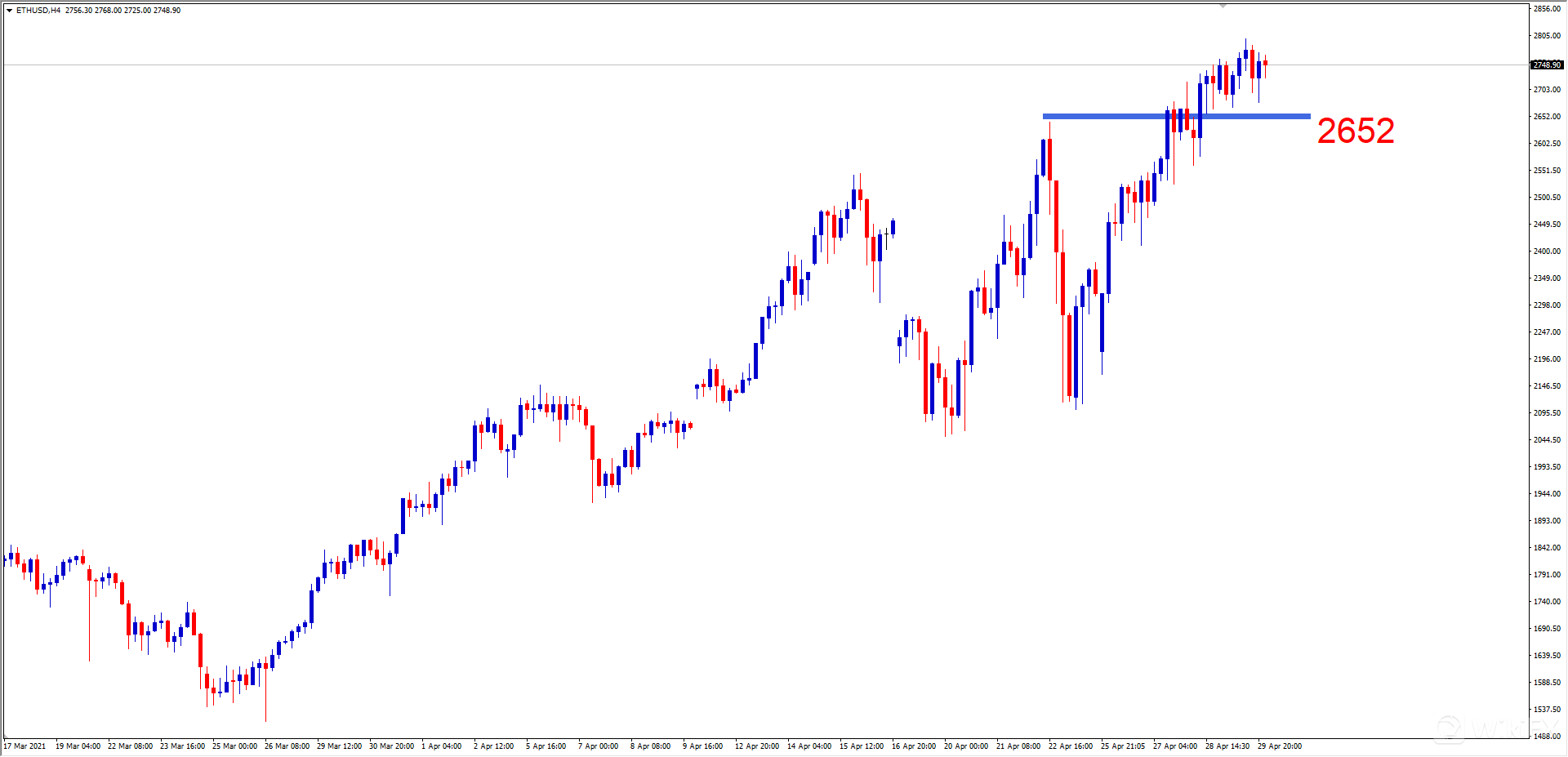1568x757 pixels.
Task: Click the last red candle on chart
Action: [1265, 63]
